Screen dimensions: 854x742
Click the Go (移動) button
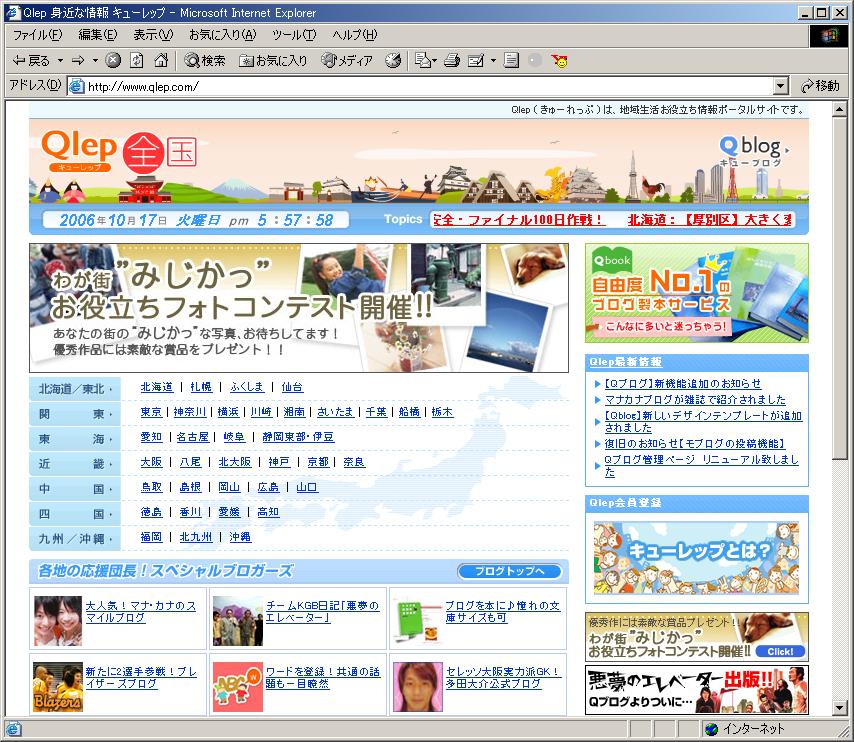point(818,86)
